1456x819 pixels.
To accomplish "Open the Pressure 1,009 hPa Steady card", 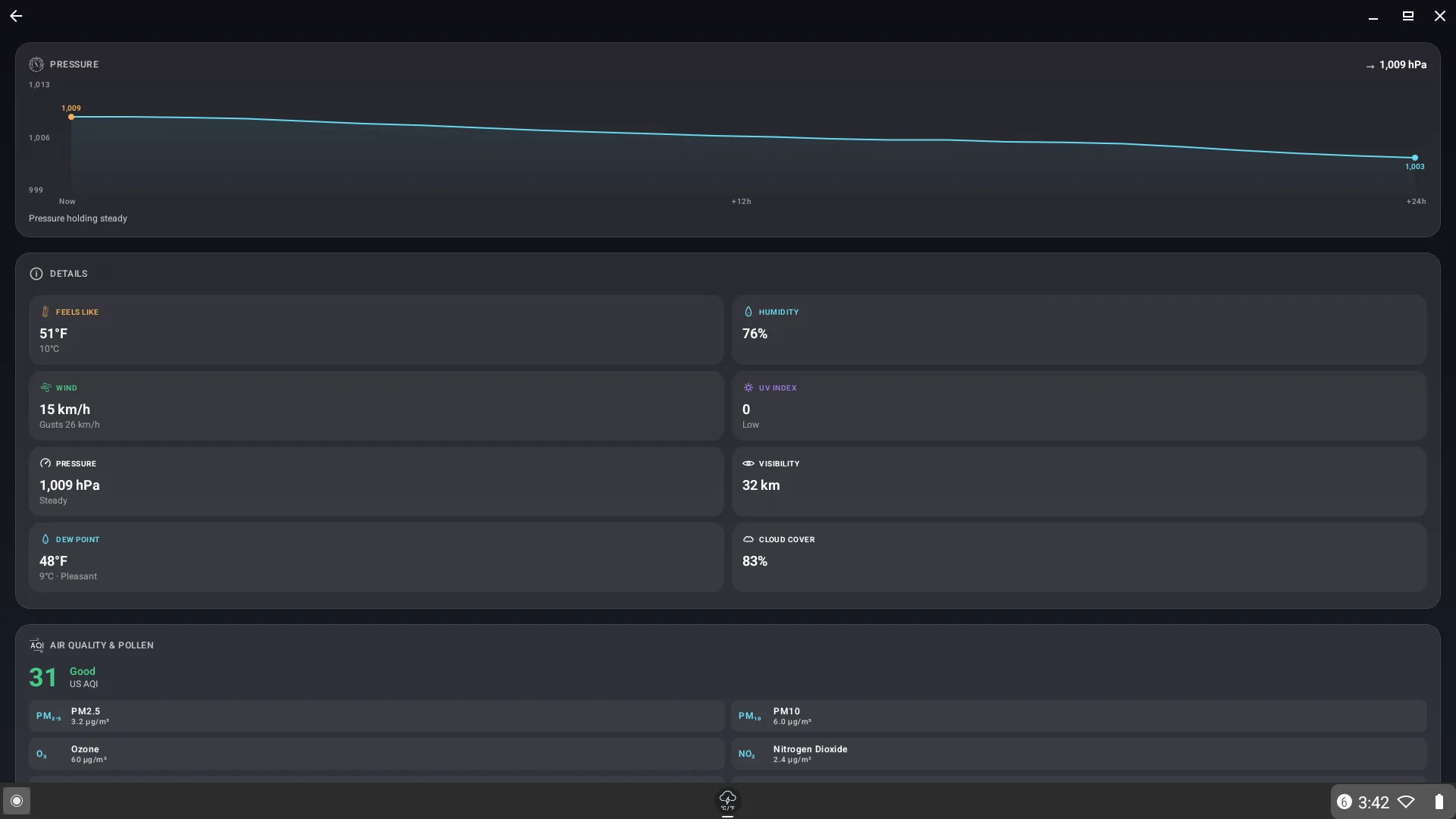I will point(376,482).
